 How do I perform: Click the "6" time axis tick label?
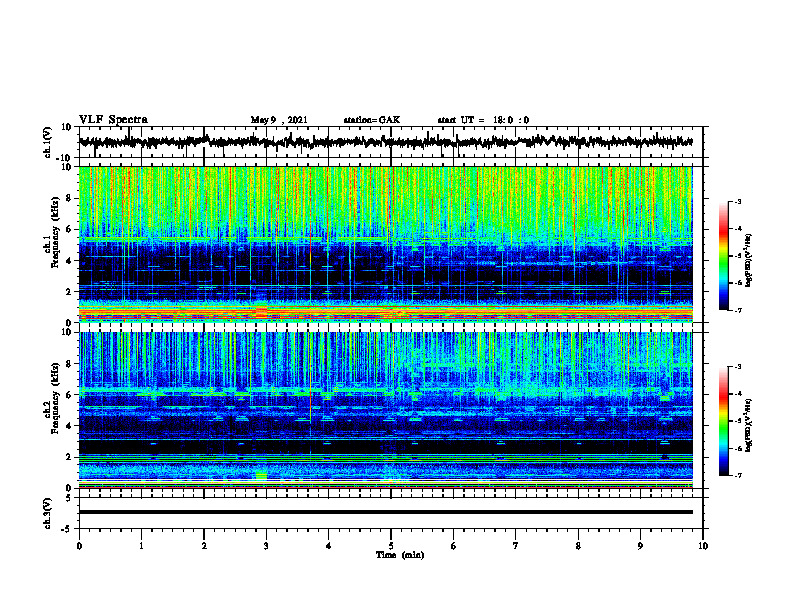click(x=454, y=546)
